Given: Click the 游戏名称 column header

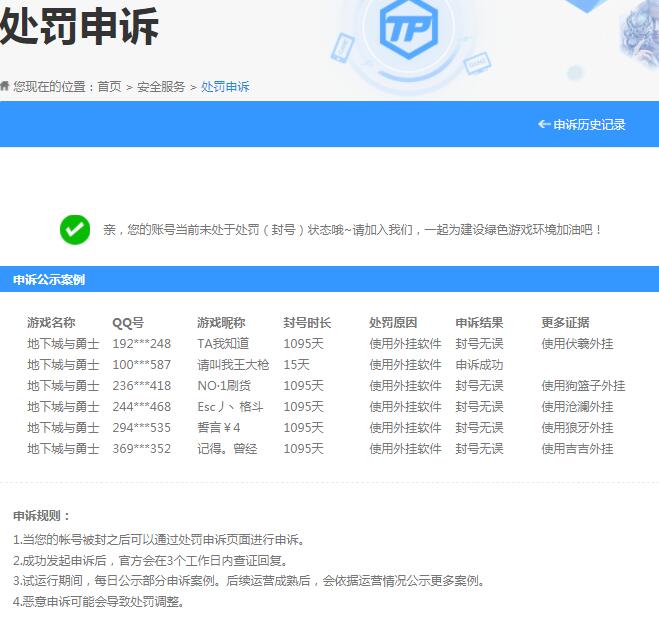Looking at the screenshot, I should tap(51, 323).
